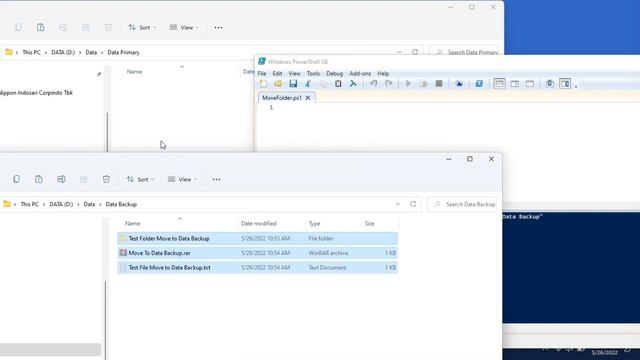
Task: Open Sort dropdown in Data Primary window
Action: (x=142, y=27)
